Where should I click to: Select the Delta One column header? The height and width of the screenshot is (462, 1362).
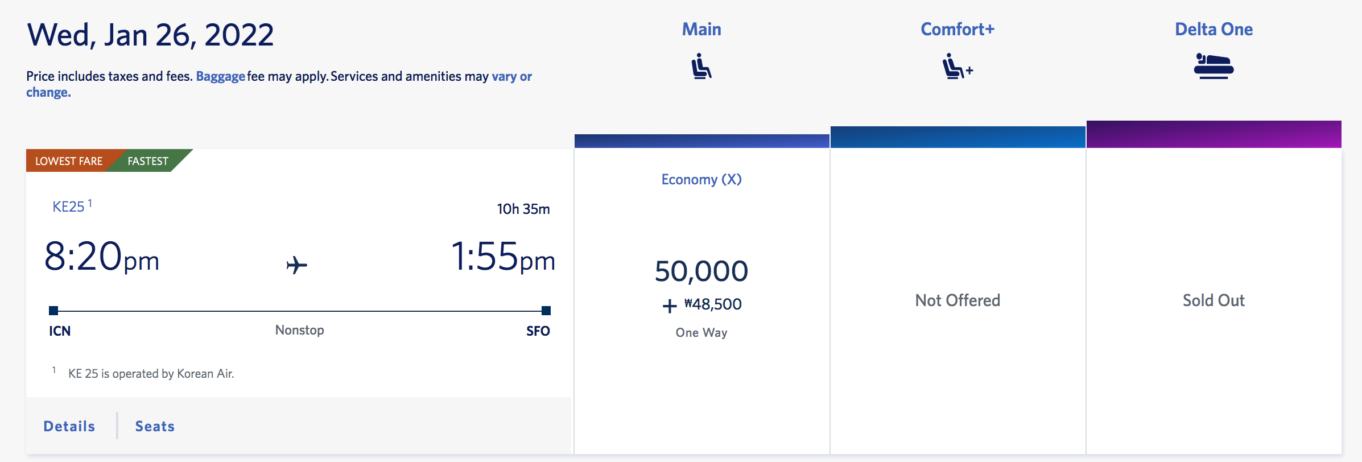(x=1214, y=29)
